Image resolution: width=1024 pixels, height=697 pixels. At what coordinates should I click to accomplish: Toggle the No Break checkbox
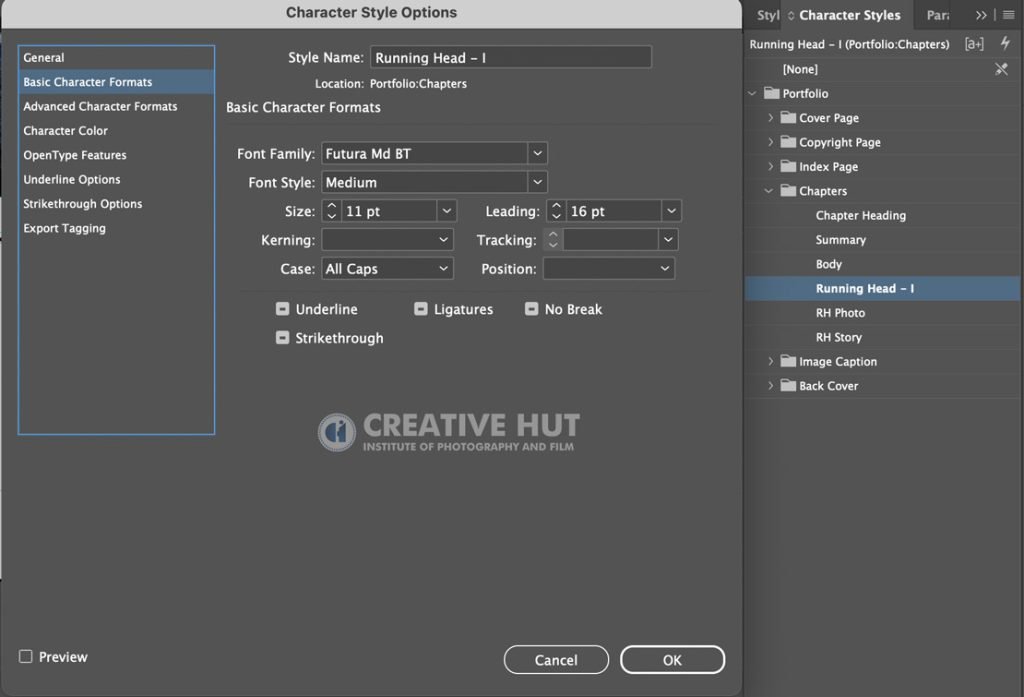pyautogui.click(x=532, y=309)
